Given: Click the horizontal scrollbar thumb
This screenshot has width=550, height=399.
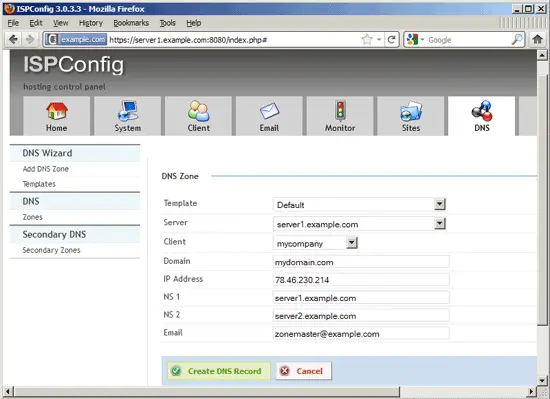Looking at the screenshot, I should coord(207,391).
